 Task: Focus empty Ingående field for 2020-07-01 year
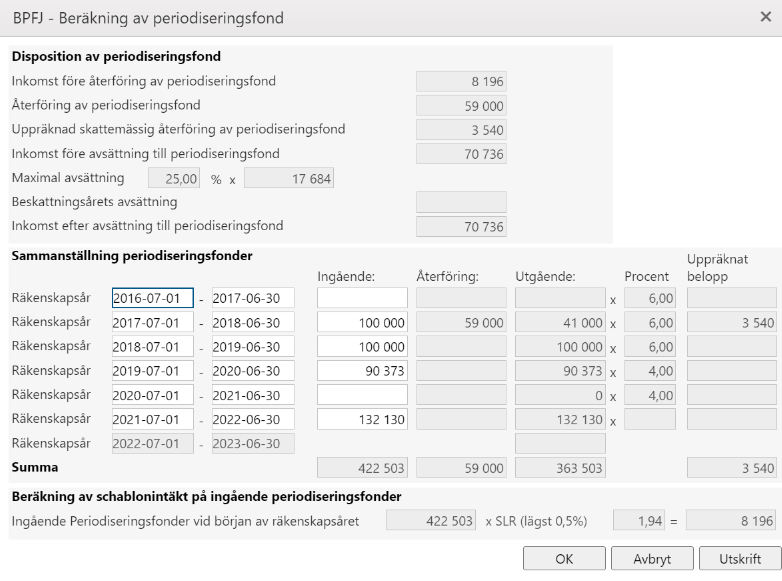click(x=362, y=395)
